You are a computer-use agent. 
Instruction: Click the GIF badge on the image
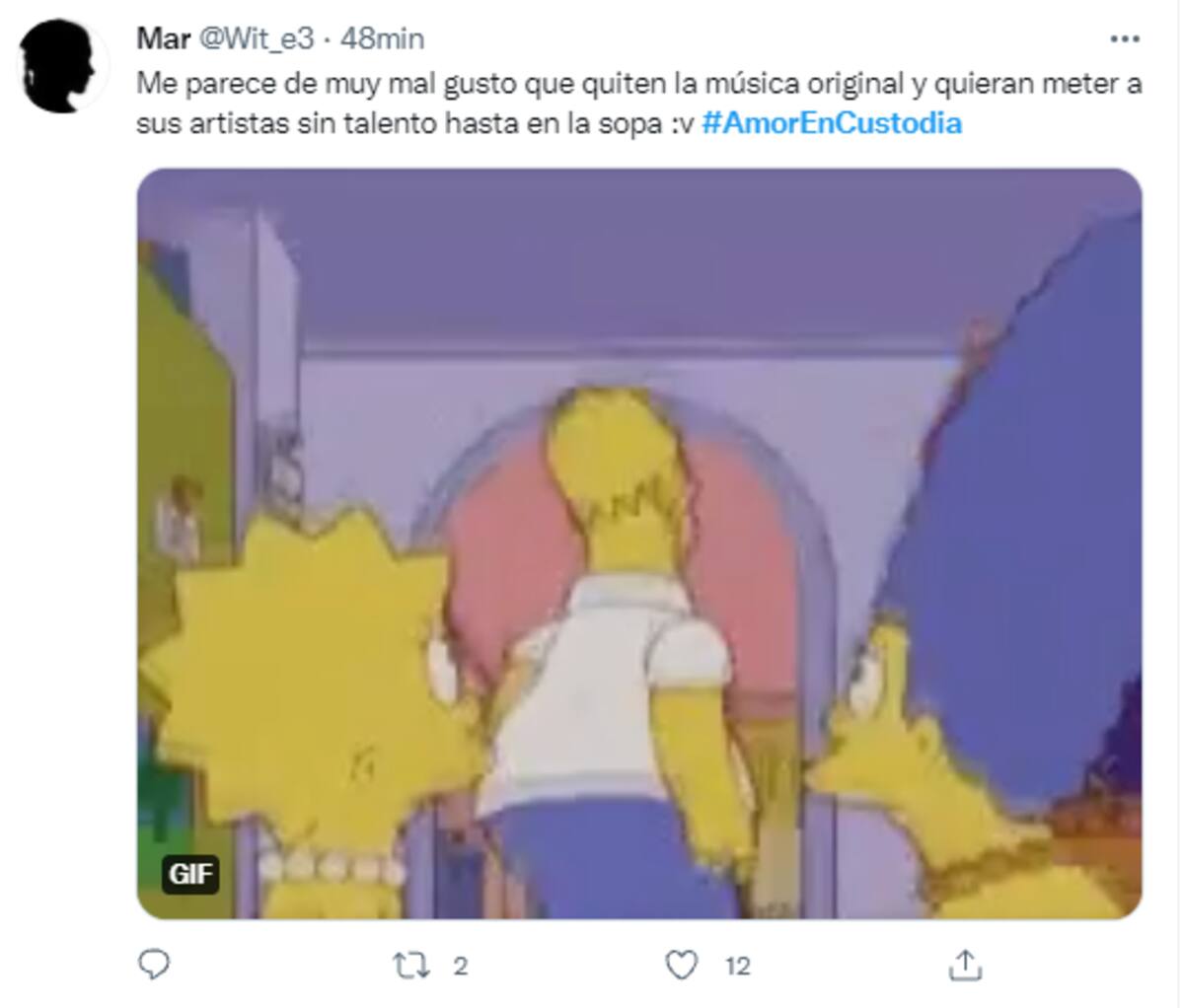coord(190,874)
